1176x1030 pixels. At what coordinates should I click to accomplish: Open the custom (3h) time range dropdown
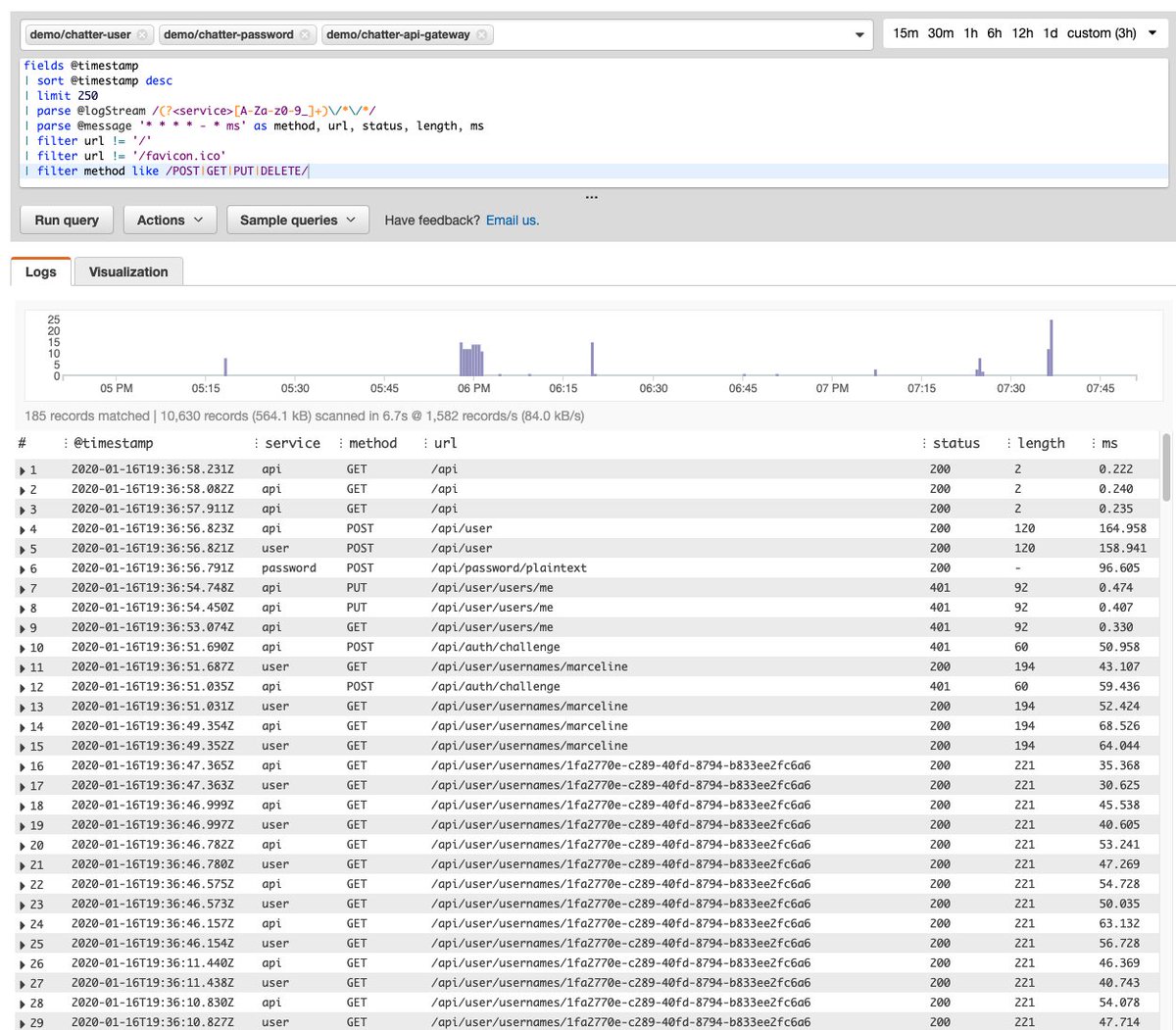click(x=1111, y=33)
